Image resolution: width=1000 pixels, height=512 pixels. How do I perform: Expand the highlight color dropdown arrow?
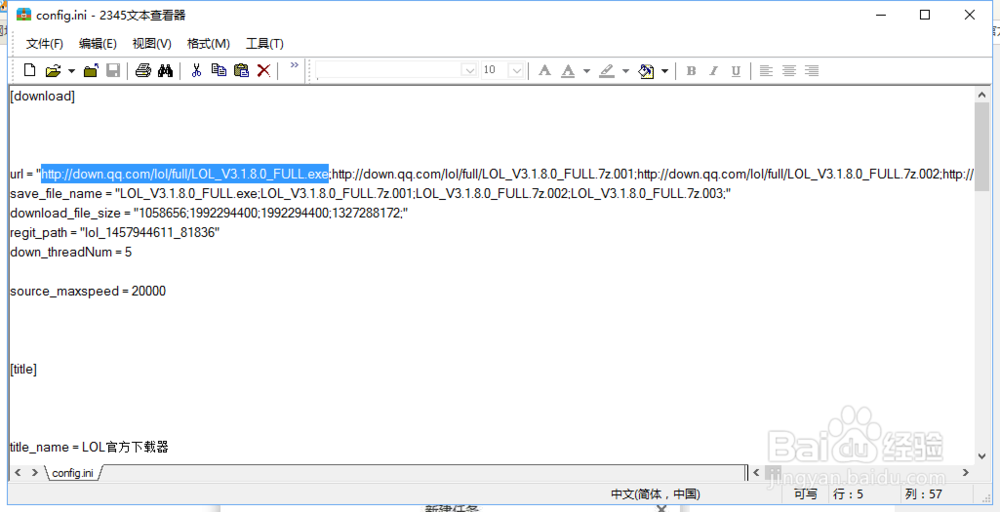(625, 71)
